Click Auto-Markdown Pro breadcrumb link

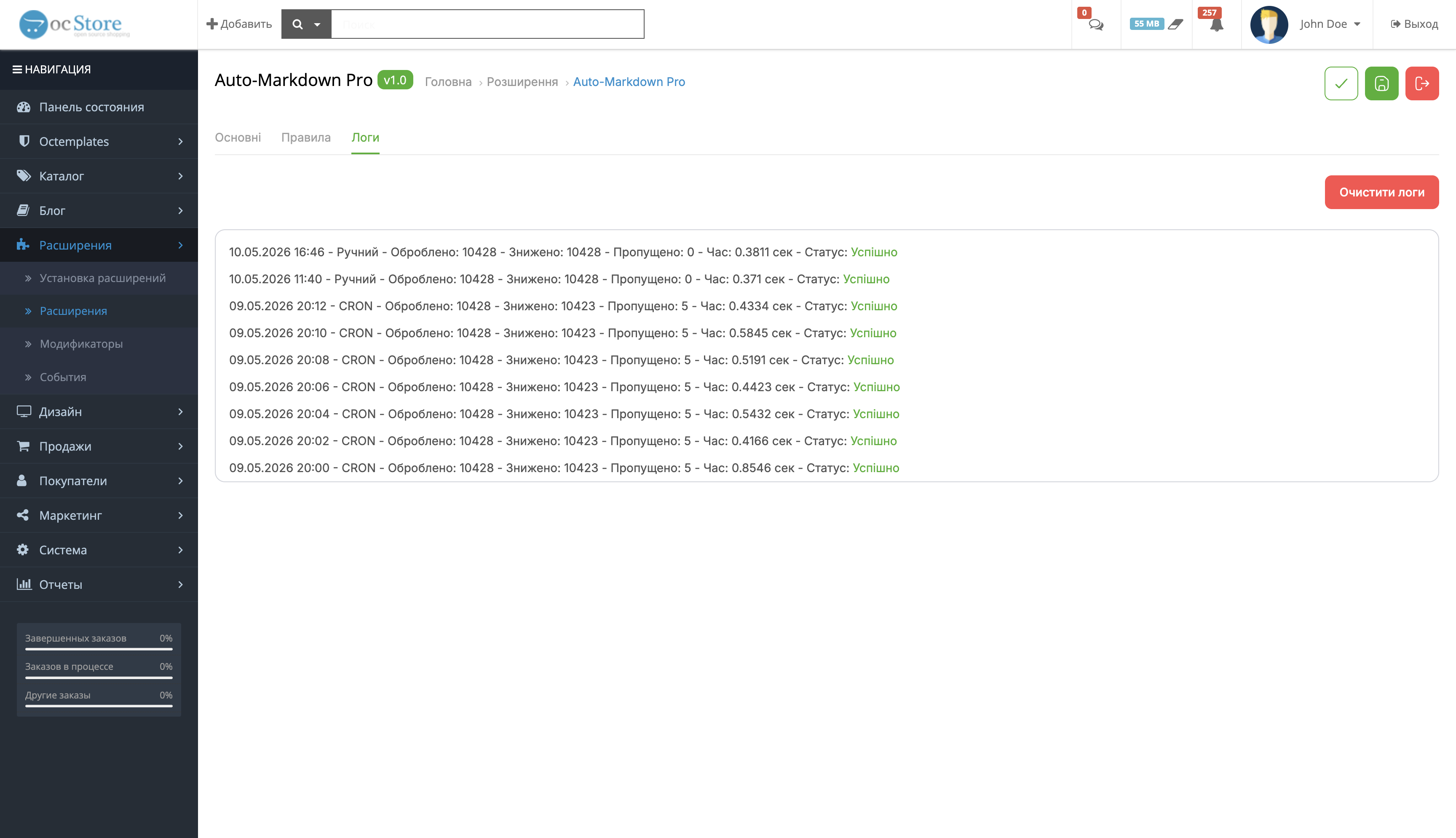629,82
